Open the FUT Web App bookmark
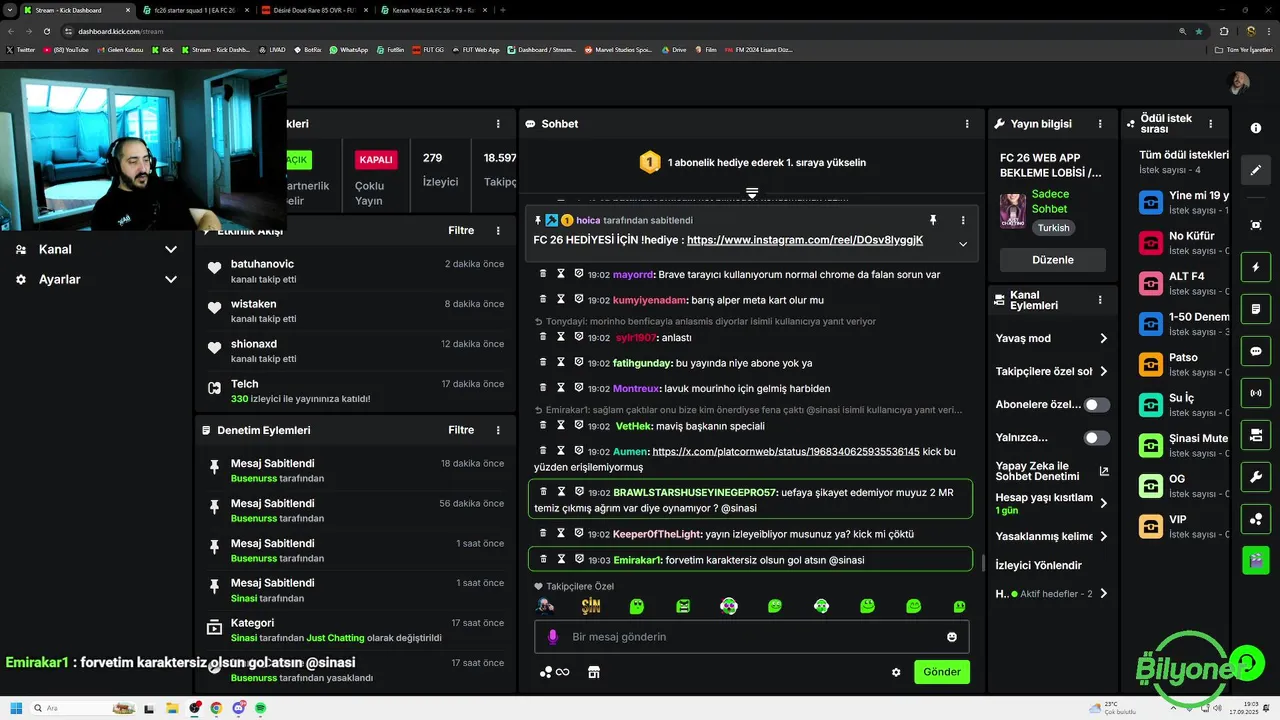Viewport: 1280px width, 720px height. click(x=474, y=49)
